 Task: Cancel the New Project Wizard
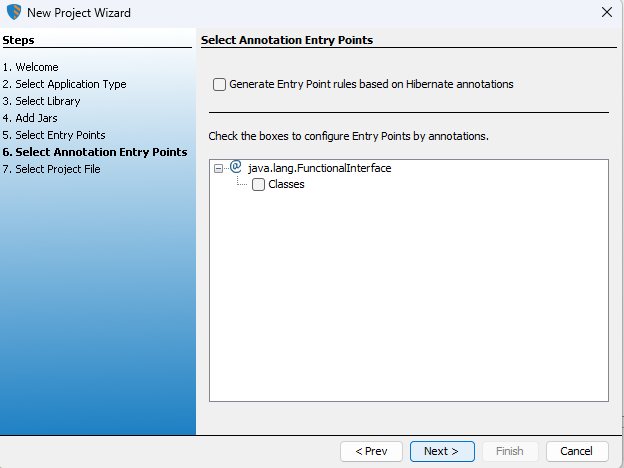(x=577, y=451)
